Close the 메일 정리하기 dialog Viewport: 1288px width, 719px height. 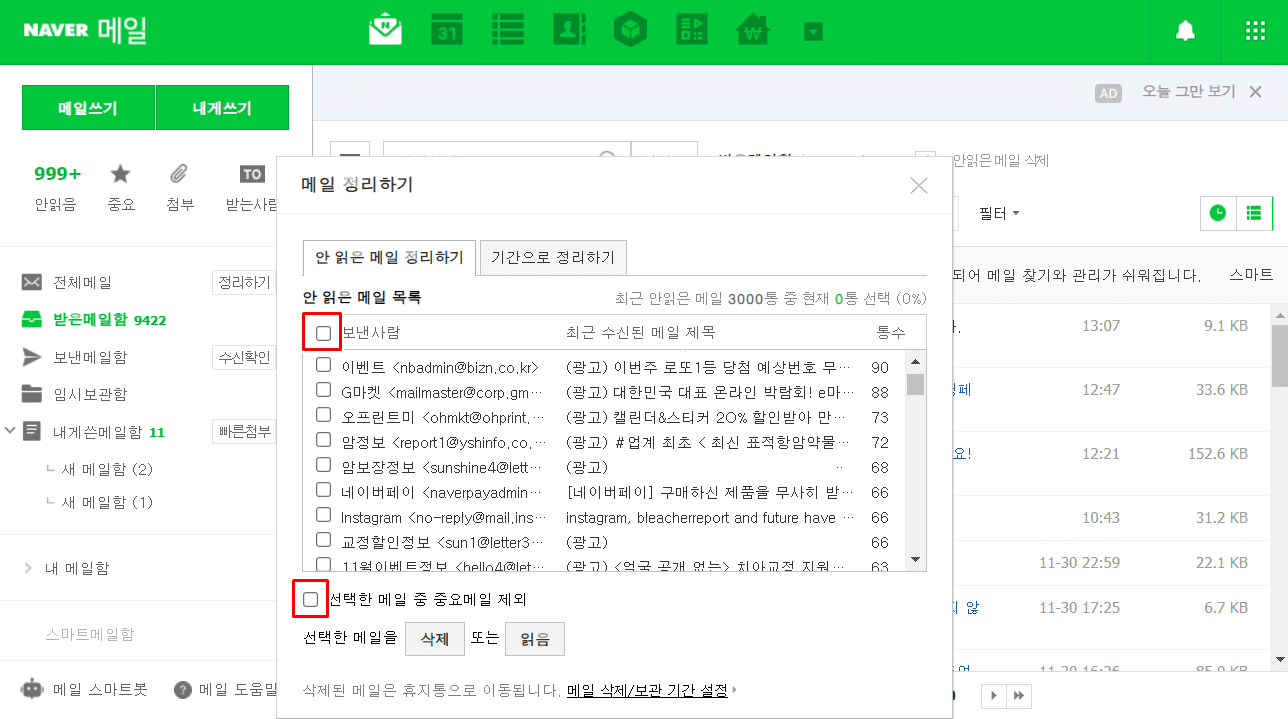(x=919, y=185)
